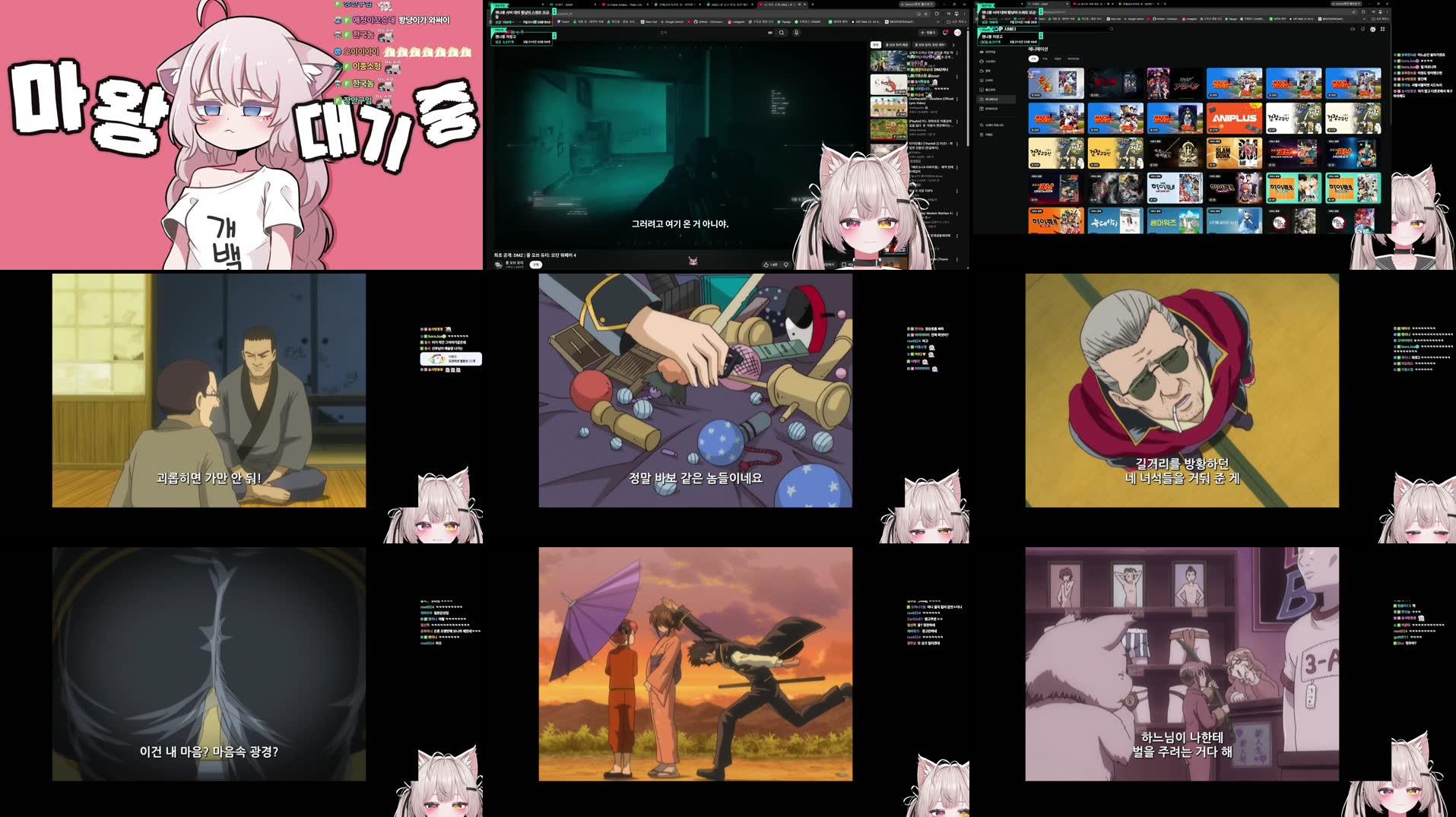1456x817 pixels.
Task: Open the SOOP profile avatar icon
Action: 1372,29
